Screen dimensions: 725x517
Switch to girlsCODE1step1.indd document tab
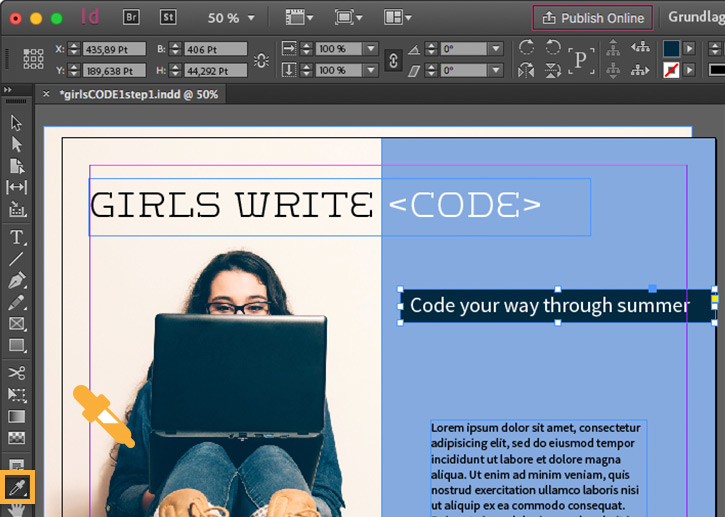point(139,94)
